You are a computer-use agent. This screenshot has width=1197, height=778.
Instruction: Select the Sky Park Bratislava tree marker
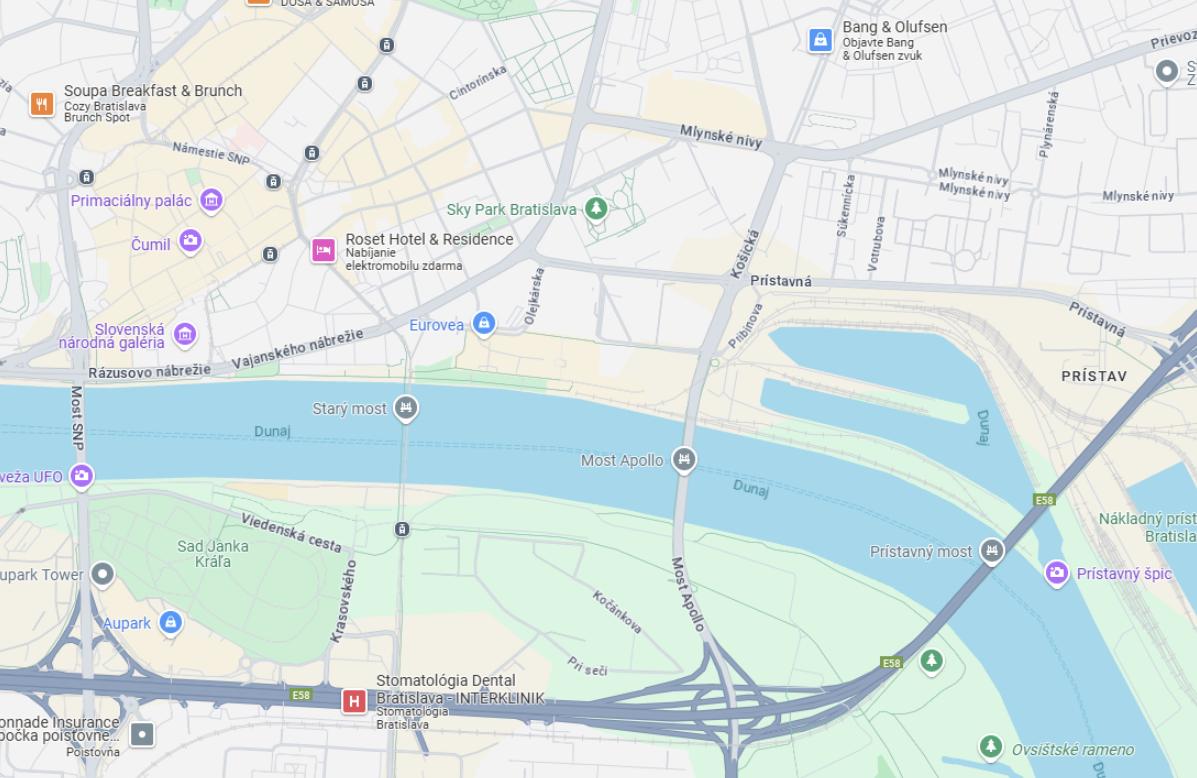[x=596, y=208]
